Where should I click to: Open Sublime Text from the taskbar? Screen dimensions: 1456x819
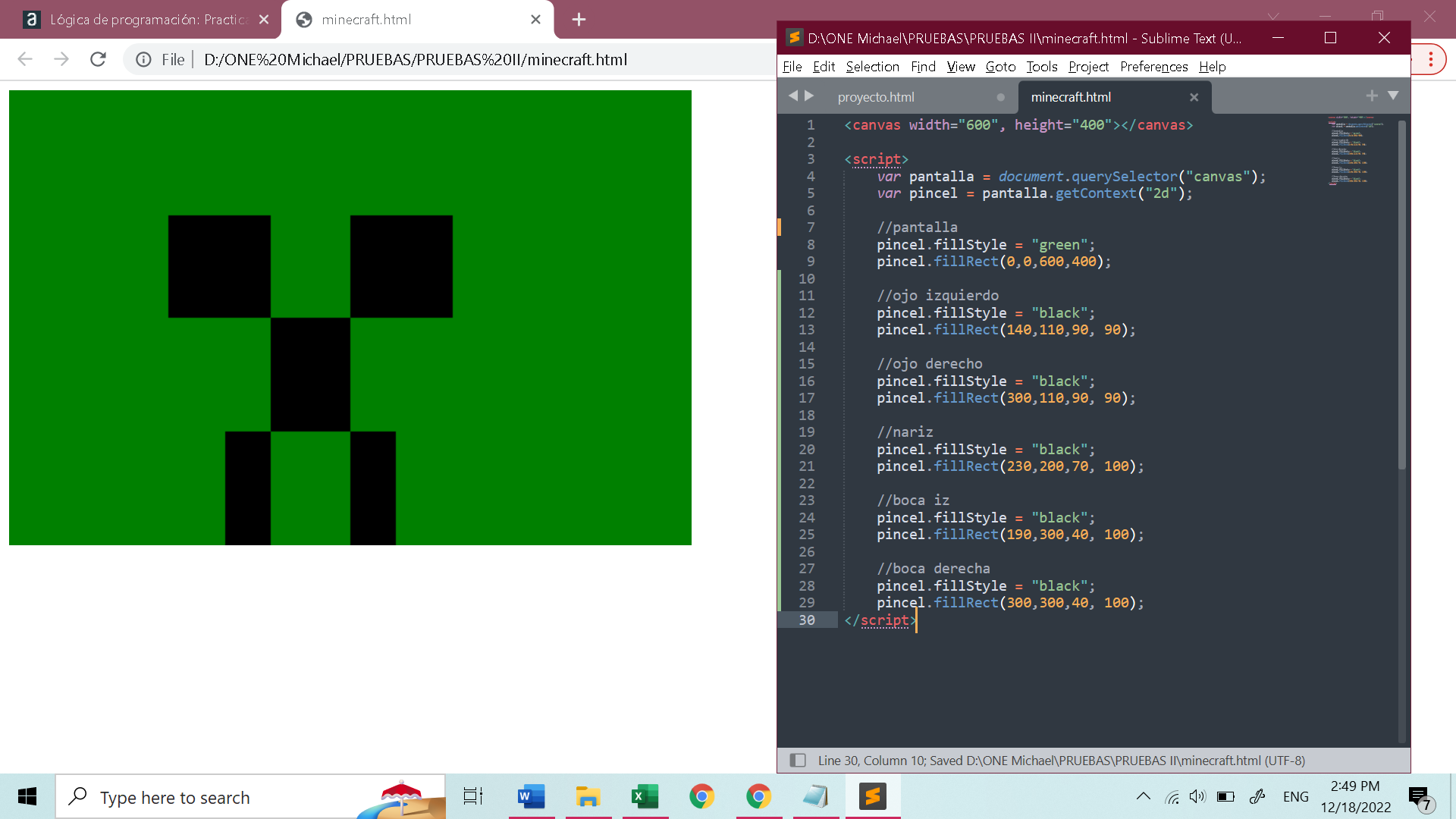[x=872, y=796]
